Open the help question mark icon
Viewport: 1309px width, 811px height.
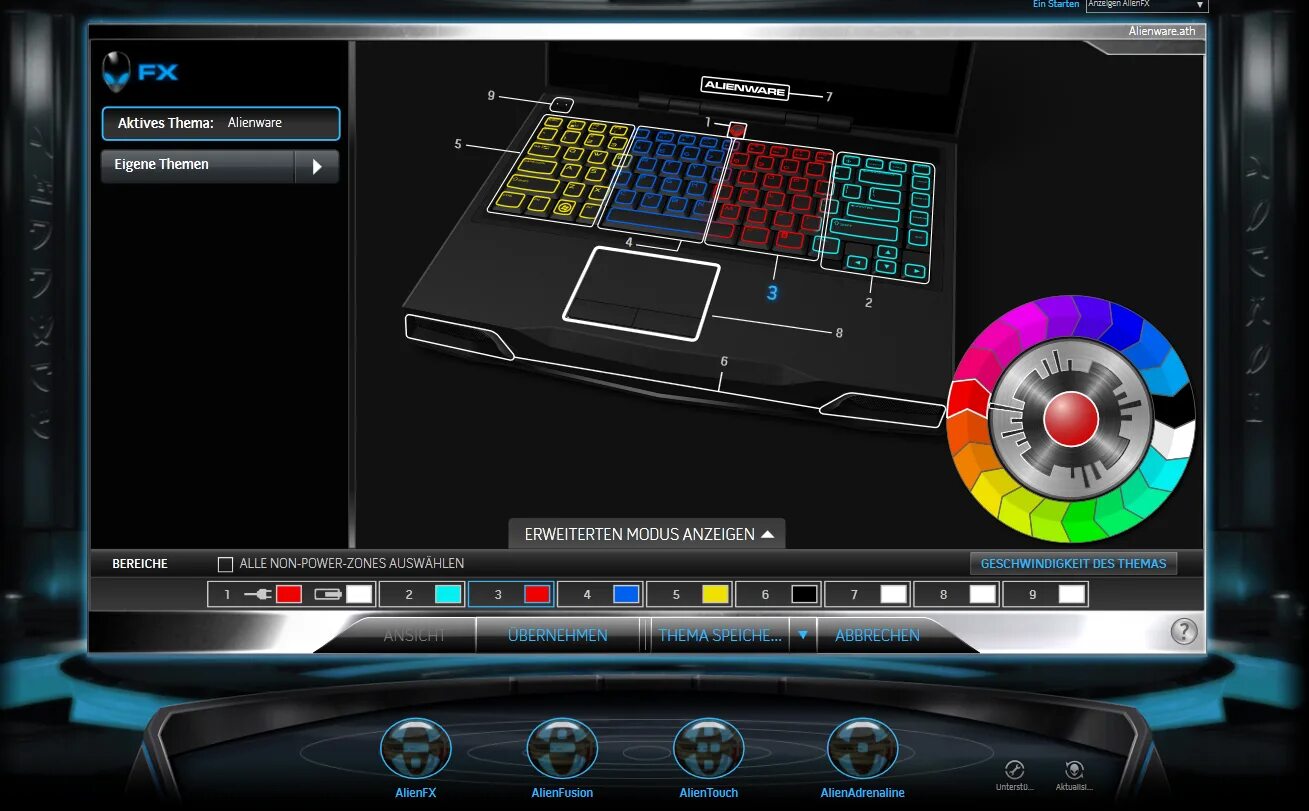point(1184,631)
